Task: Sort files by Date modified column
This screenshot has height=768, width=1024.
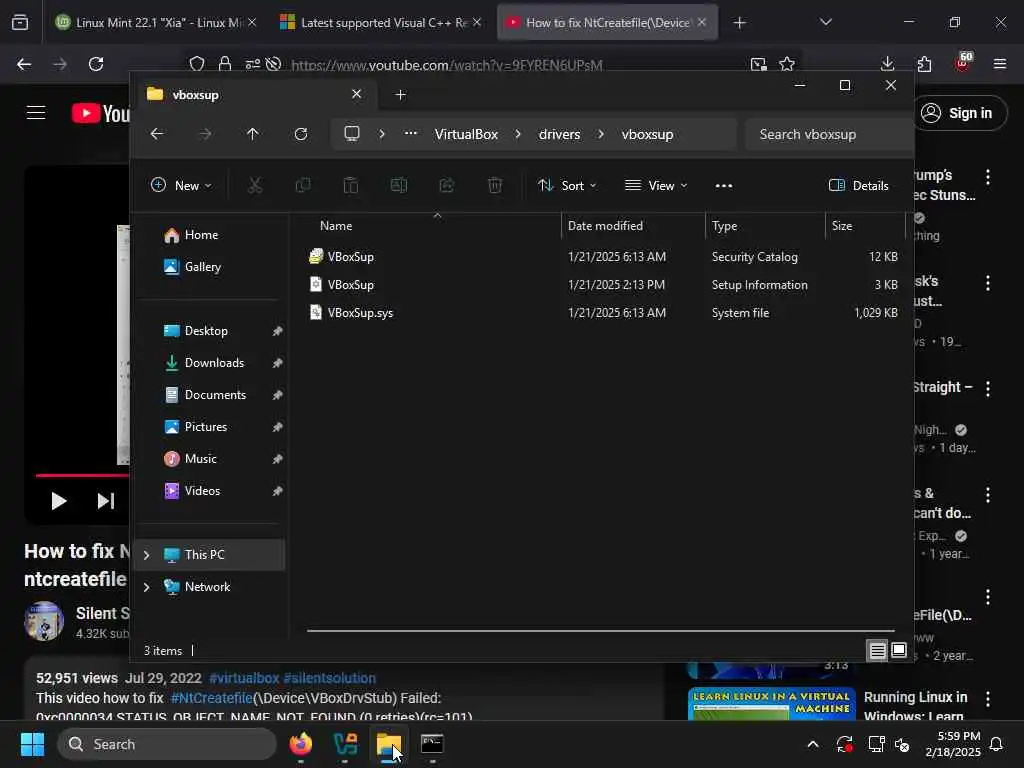Action: [x=633, y=226]
